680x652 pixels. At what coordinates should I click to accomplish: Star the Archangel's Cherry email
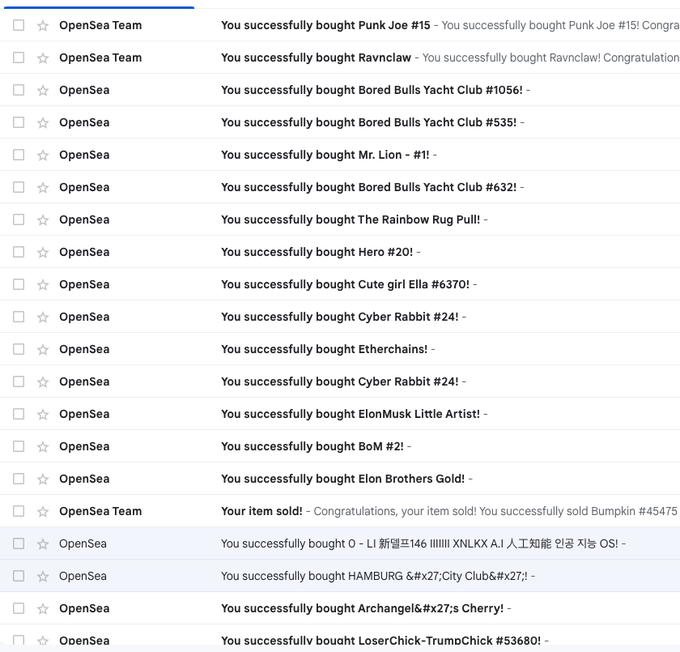click(x=42, y=609)
